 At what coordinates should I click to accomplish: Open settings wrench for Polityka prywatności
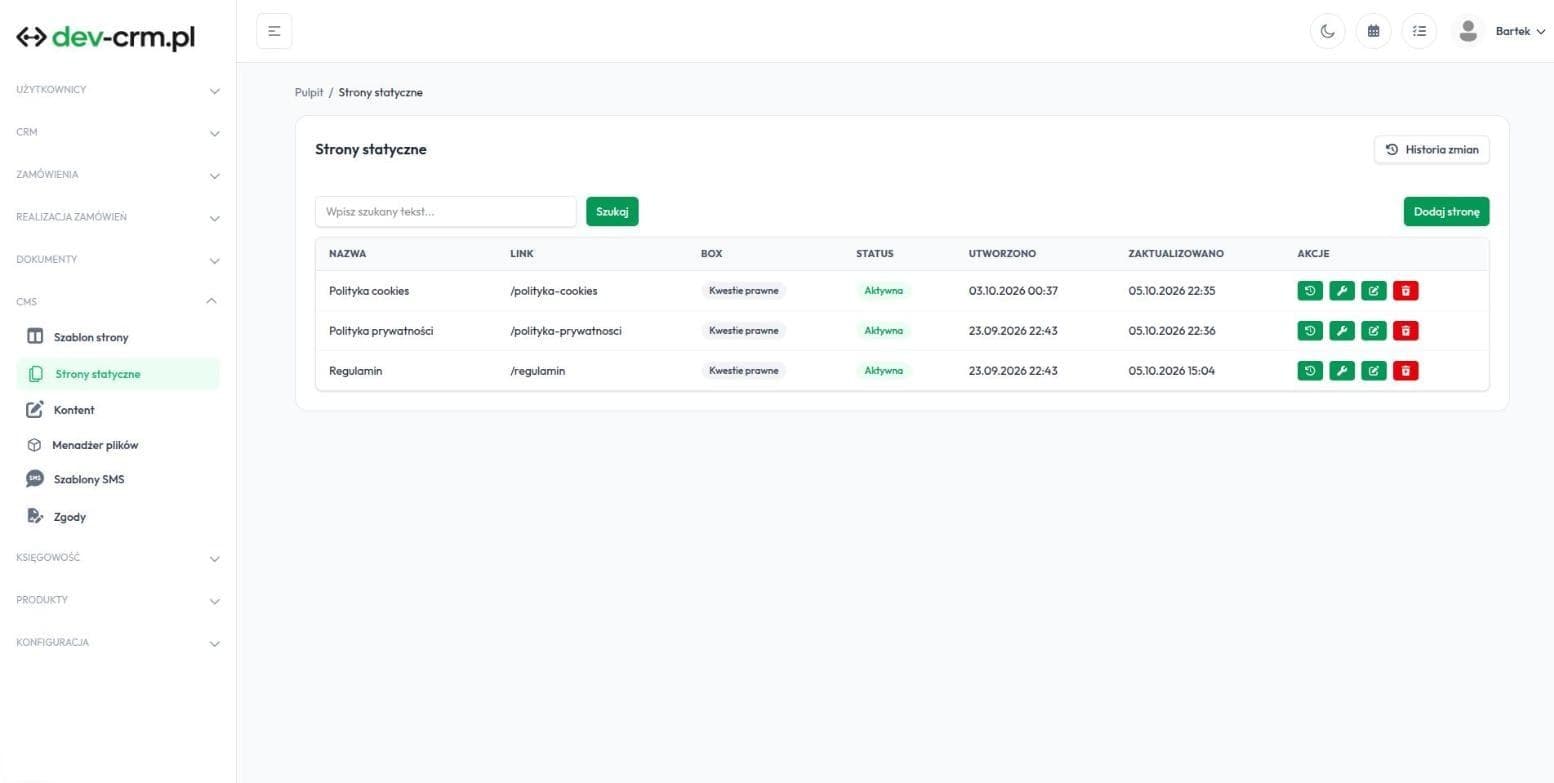click(x=1342, y=331)
